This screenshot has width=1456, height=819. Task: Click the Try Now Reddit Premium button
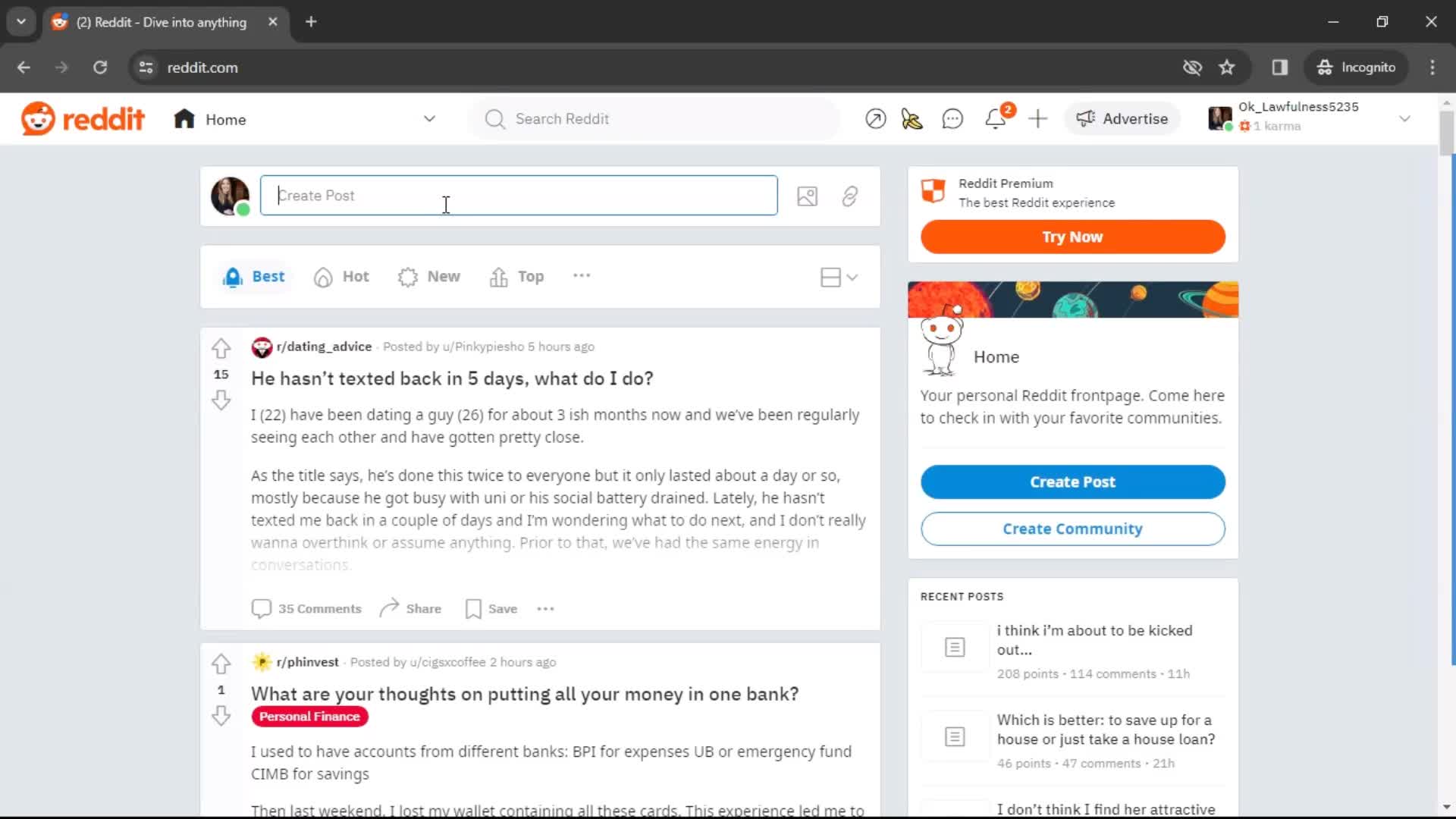[1072, 236]
